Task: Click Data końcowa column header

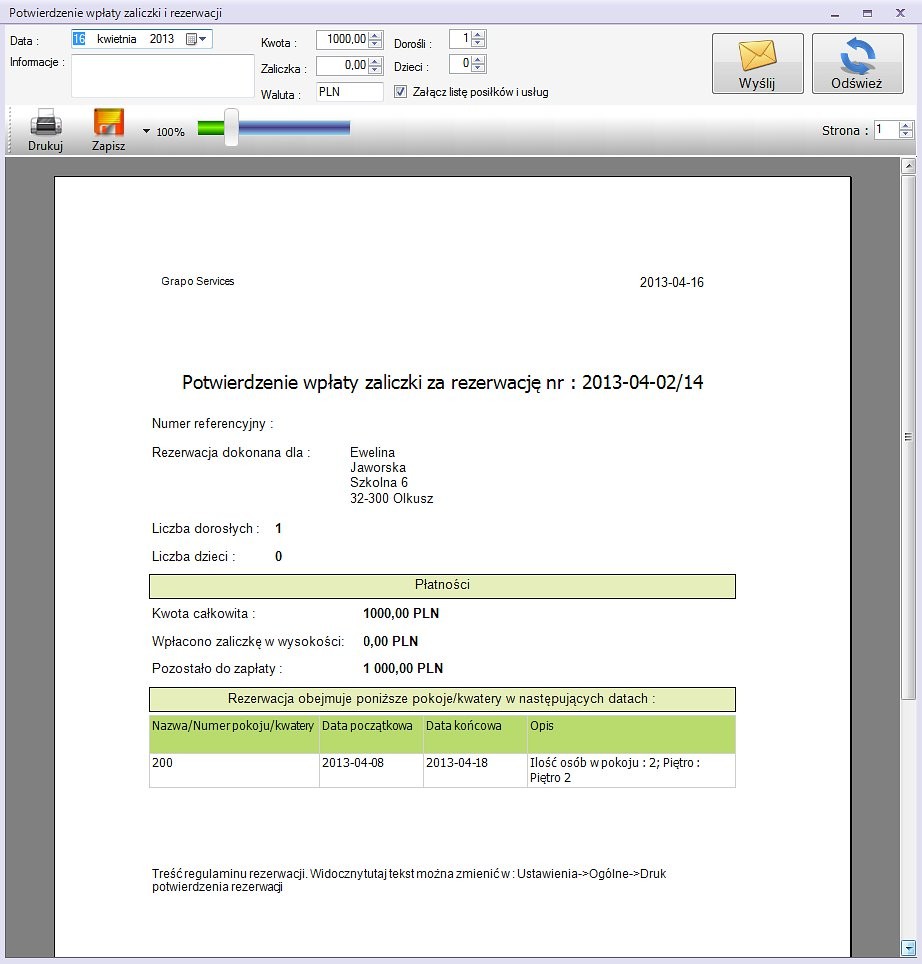Action: (475, 734)
